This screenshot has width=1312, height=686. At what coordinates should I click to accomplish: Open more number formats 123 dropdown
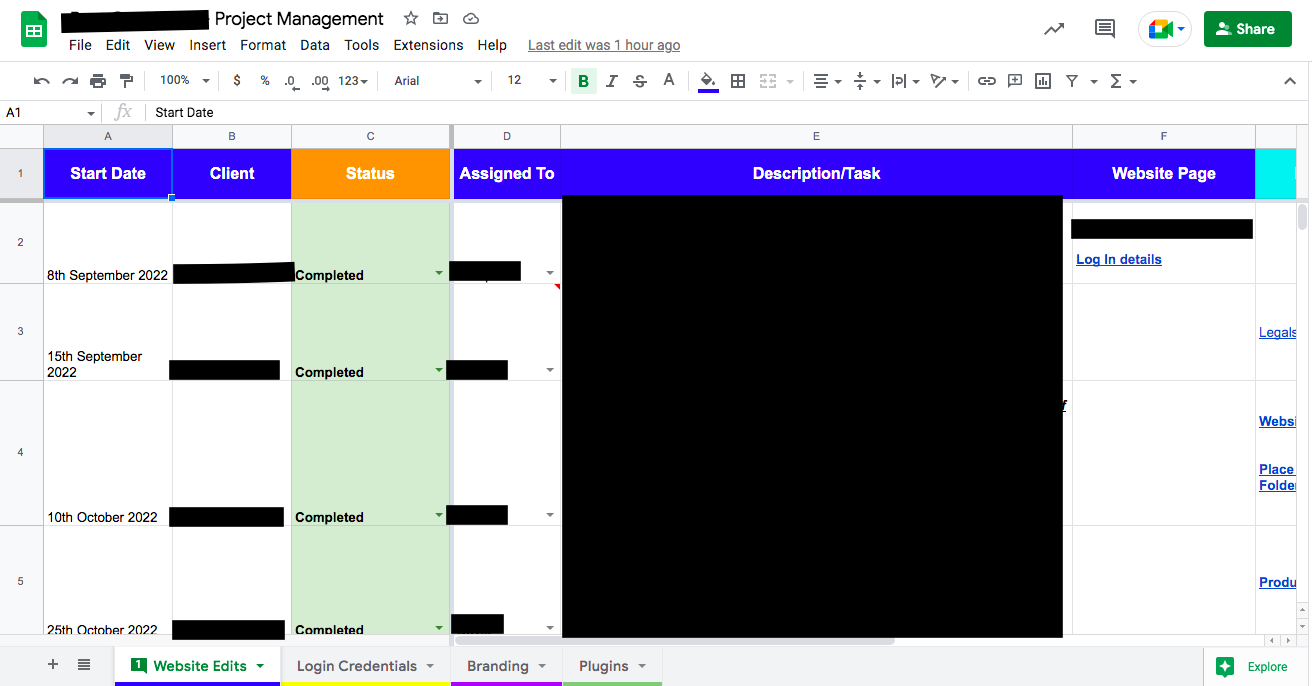tap(353, 81)
